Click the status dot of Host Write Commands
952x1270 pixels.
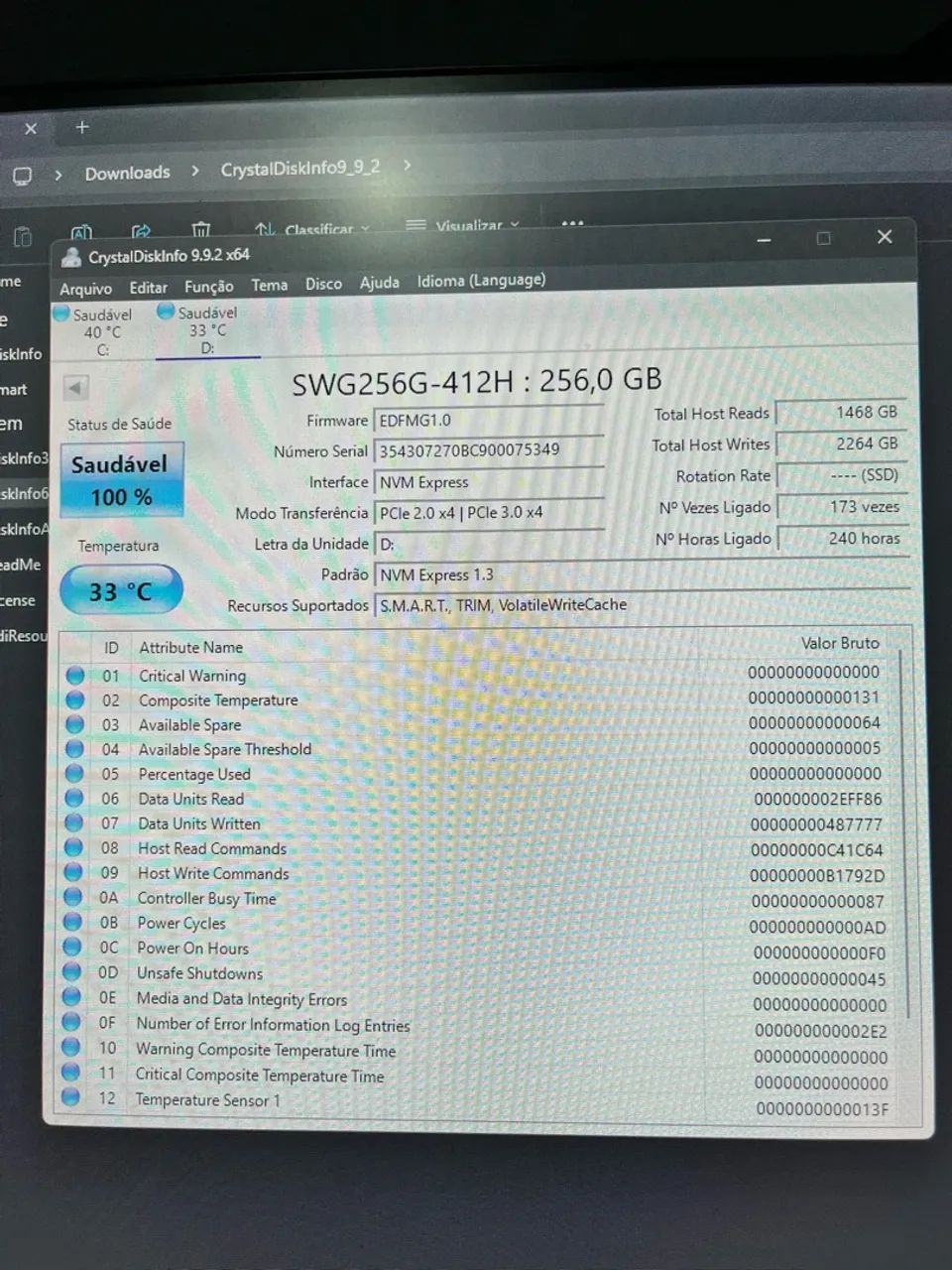tap(73, 873)
